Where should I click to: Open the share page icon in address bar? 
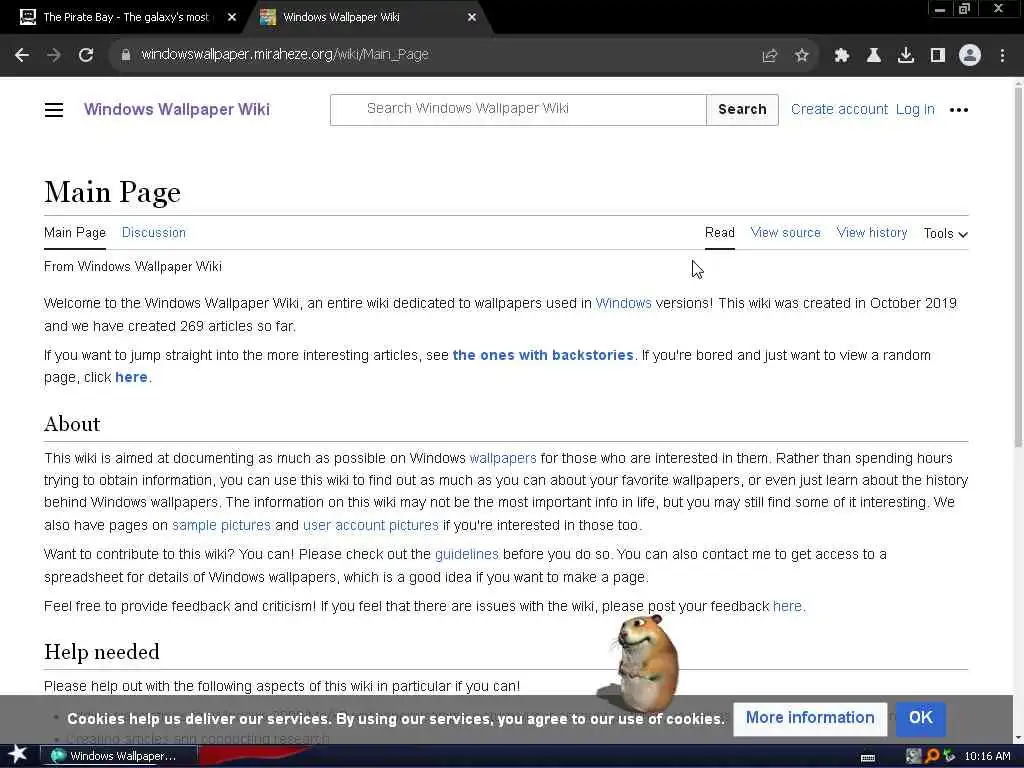pyautogui.click(x=770, y=56)
